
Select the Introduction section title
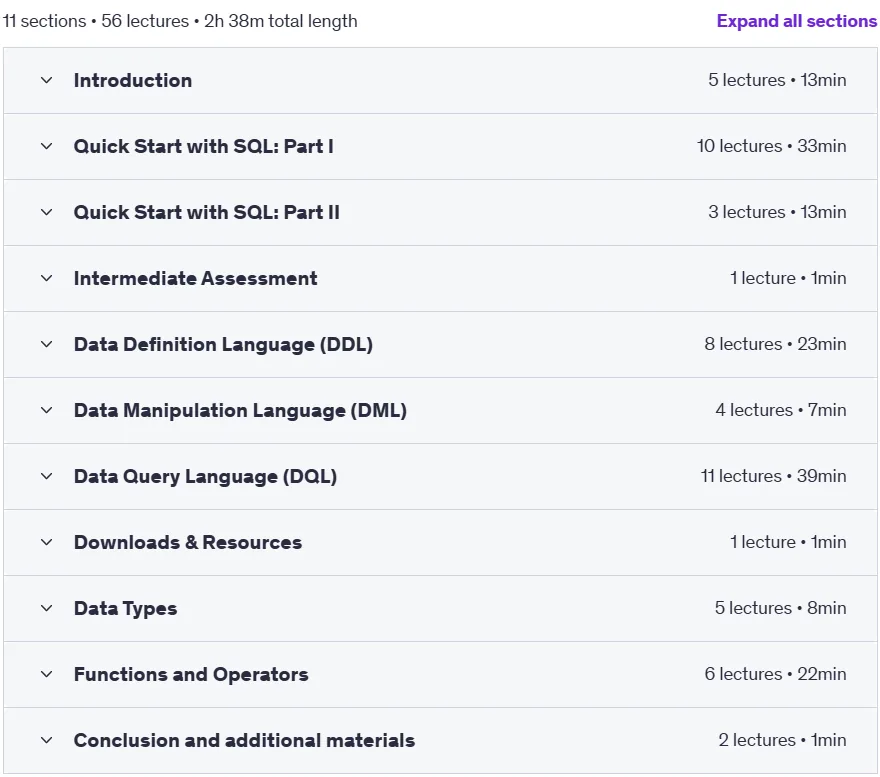click(133, 80)
